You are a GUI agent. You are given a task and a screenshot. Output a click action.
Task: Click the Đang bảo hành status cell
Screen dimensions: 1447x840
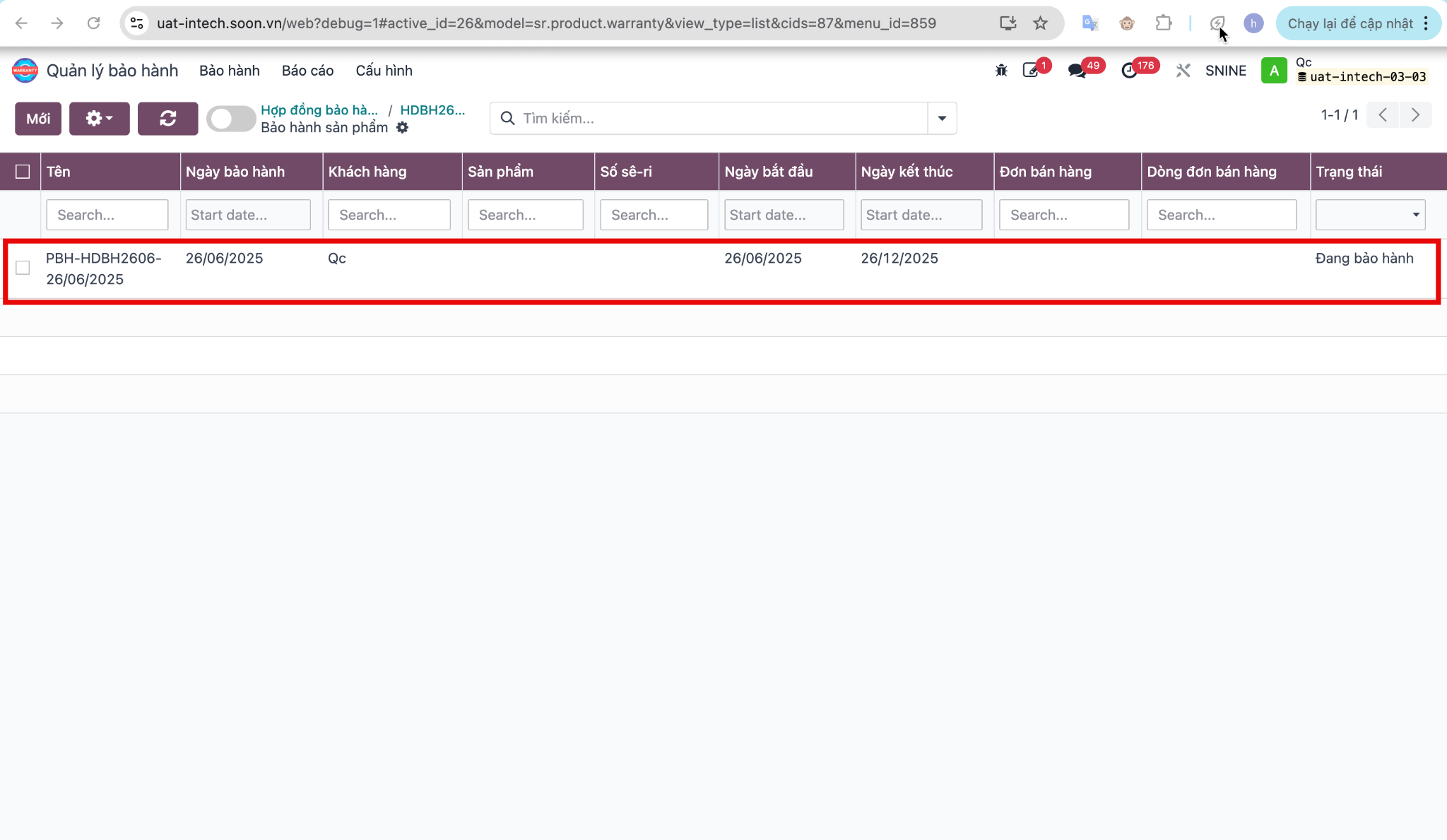click(x=1364, y=259)
